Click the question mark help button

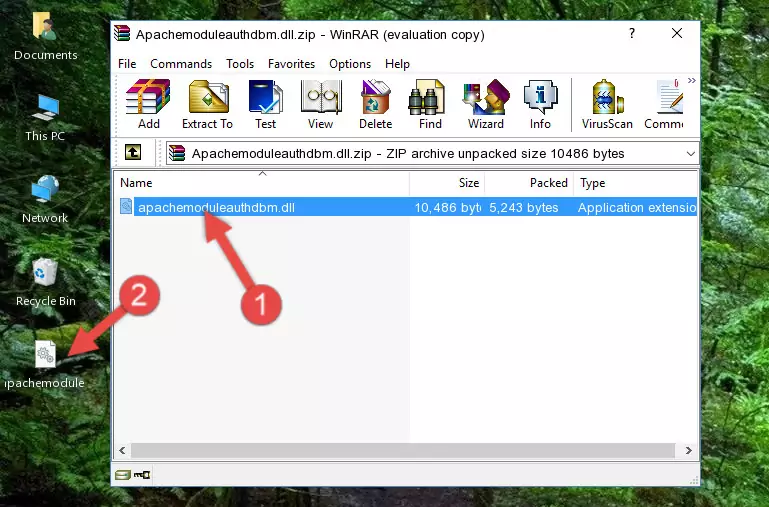632,33
